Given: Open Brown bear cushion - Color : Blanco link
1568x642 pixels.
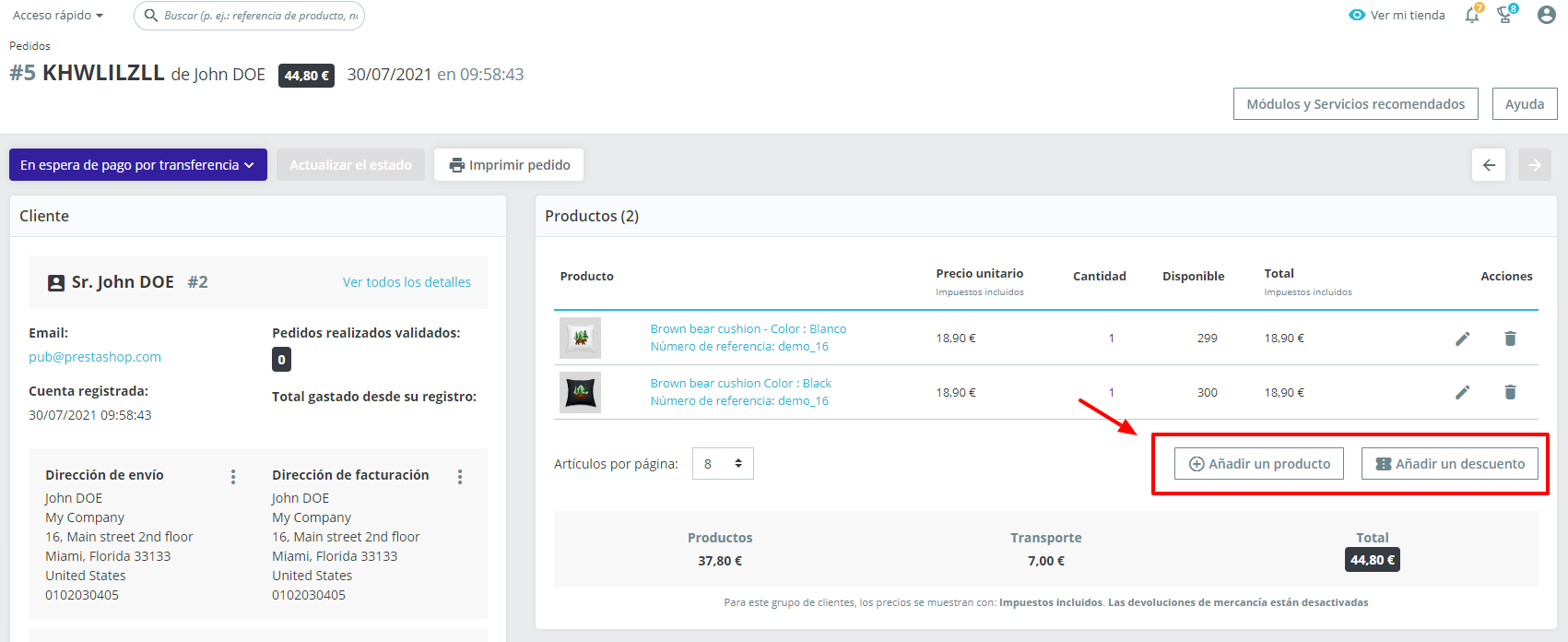Looking at the screenshot, I should coord(749,329).
